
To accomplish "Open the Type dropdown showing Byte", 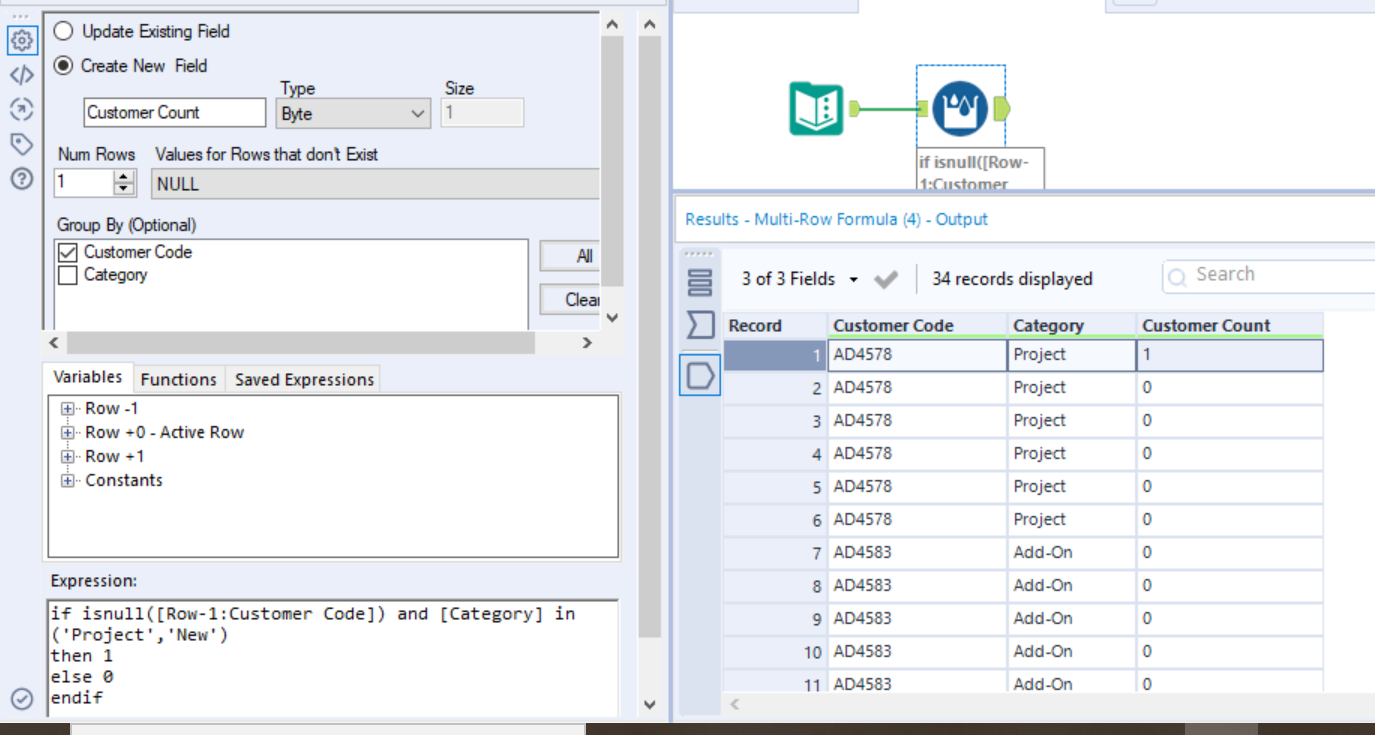I will tap(353, 114).
